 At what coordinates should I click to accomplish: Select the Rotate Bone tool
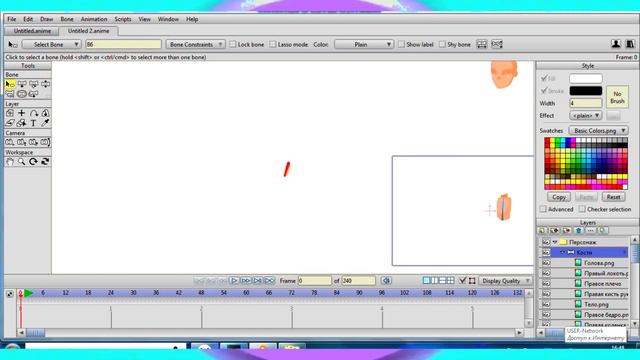tap(45, 84)
